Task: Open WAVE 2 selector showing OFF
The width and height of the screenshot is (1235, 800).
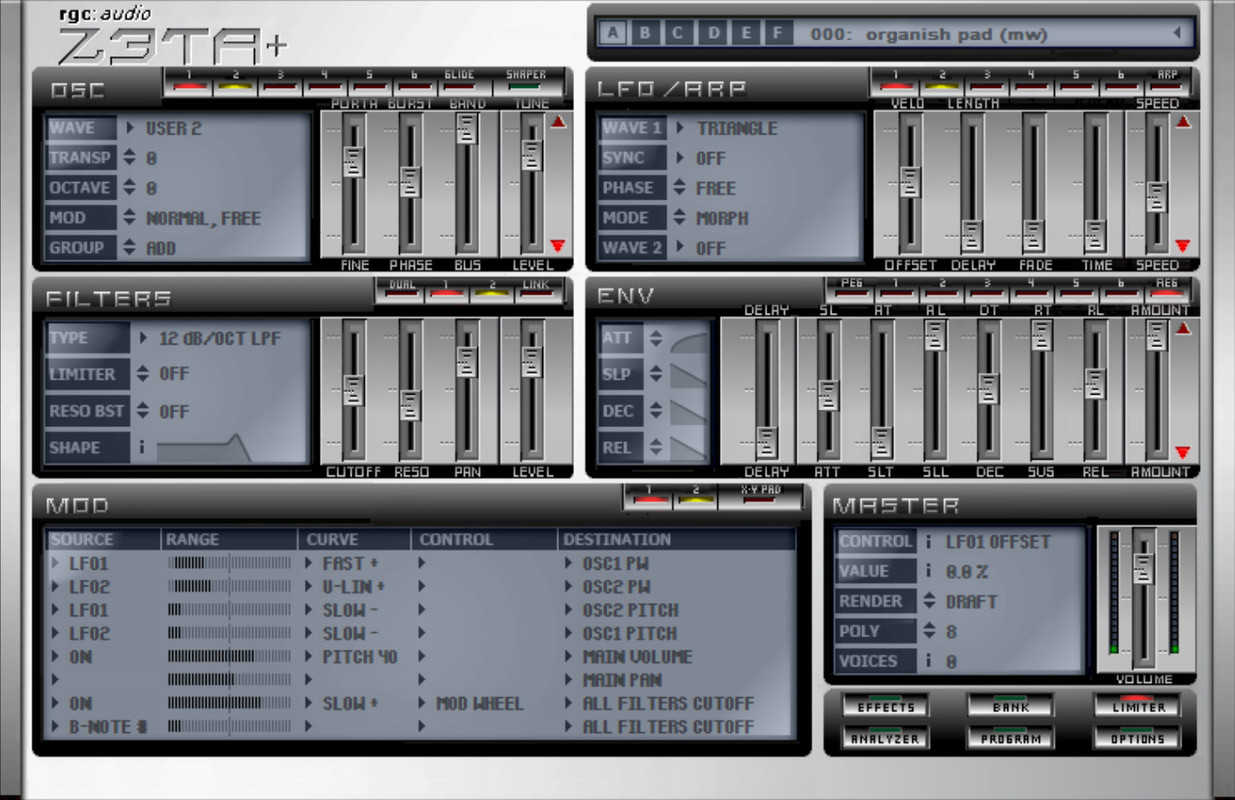Action: 680,248
